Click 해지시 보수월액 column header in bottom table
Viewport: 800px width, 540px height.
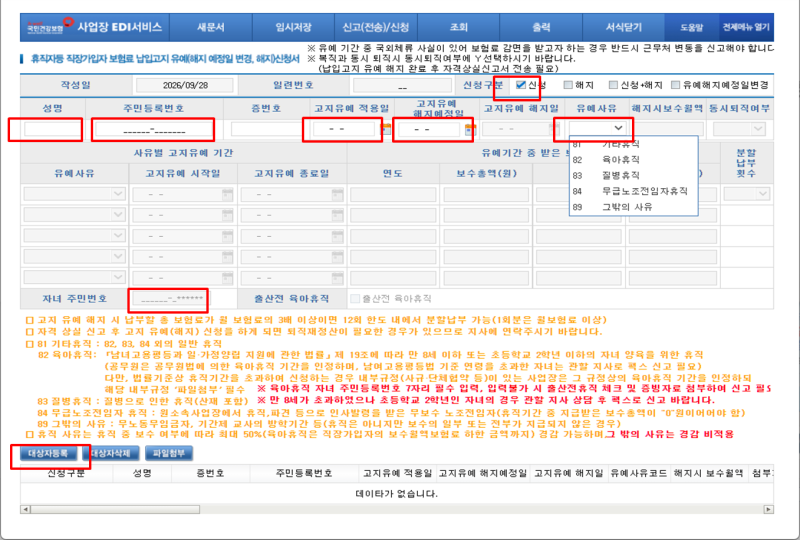coord(708,473)
